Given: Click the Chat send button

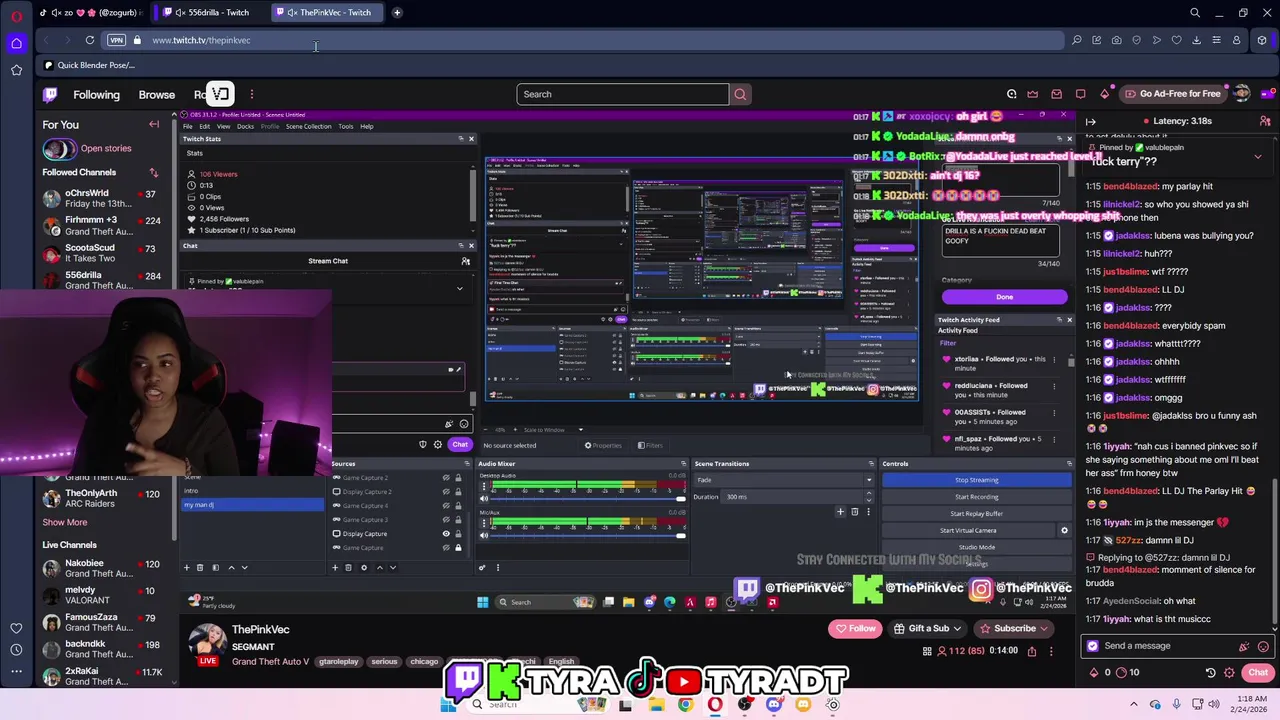Looking at the screenshot, I should (x=1258, y=672).
